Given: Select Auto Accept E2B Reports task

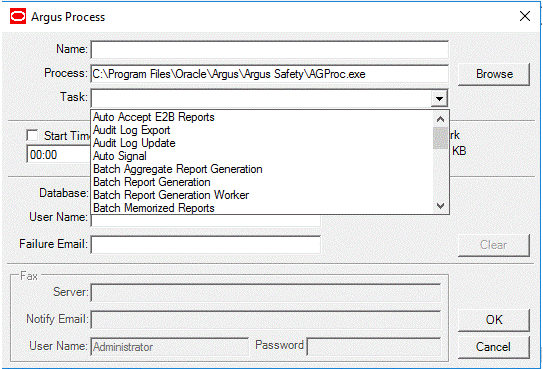Looking at the screenshot, I should pyautogui.click(x=262, y=117).
